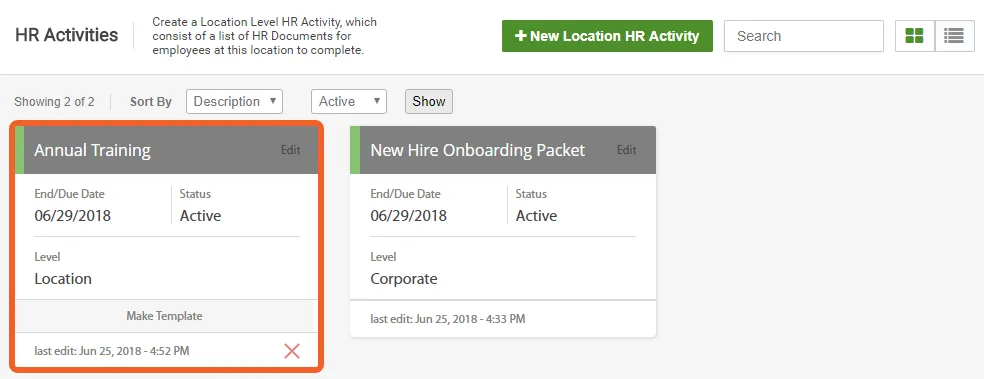This screenshot has height=379, width=984.
Task: Switch to list view icon
Action: (x=954, y=36)
